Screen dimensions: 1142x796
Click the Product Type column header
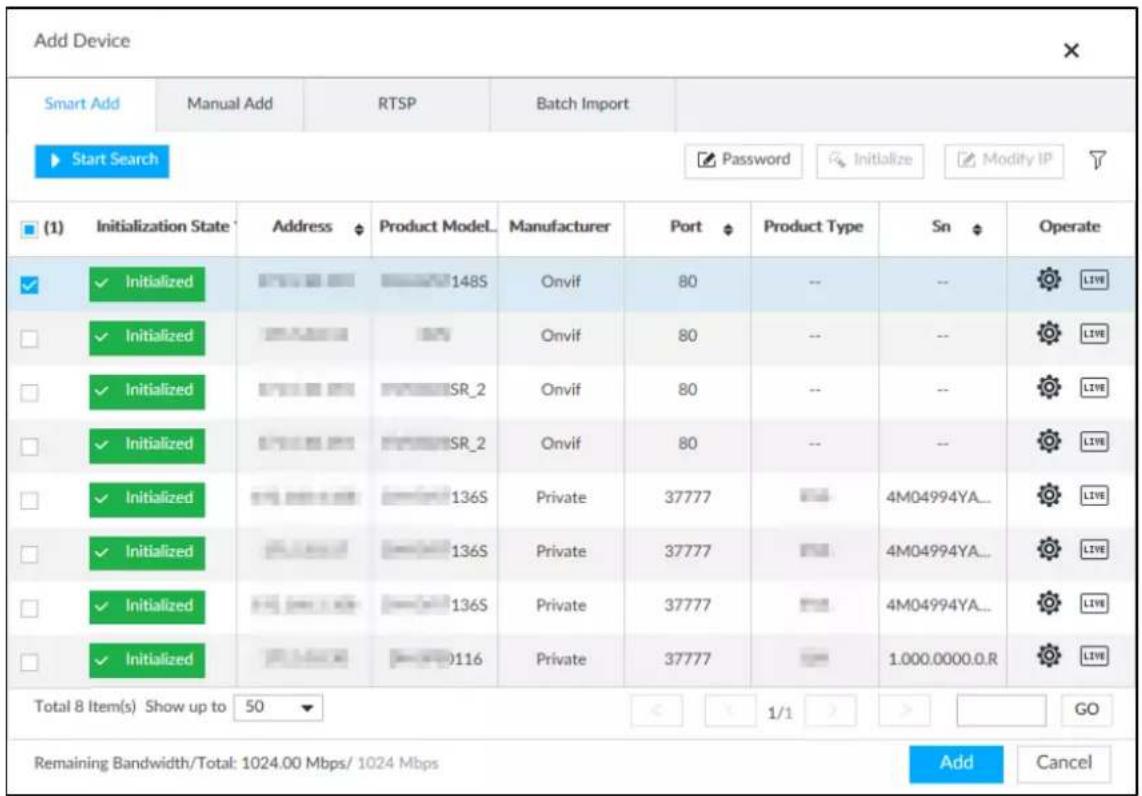[x=814, y=227]
